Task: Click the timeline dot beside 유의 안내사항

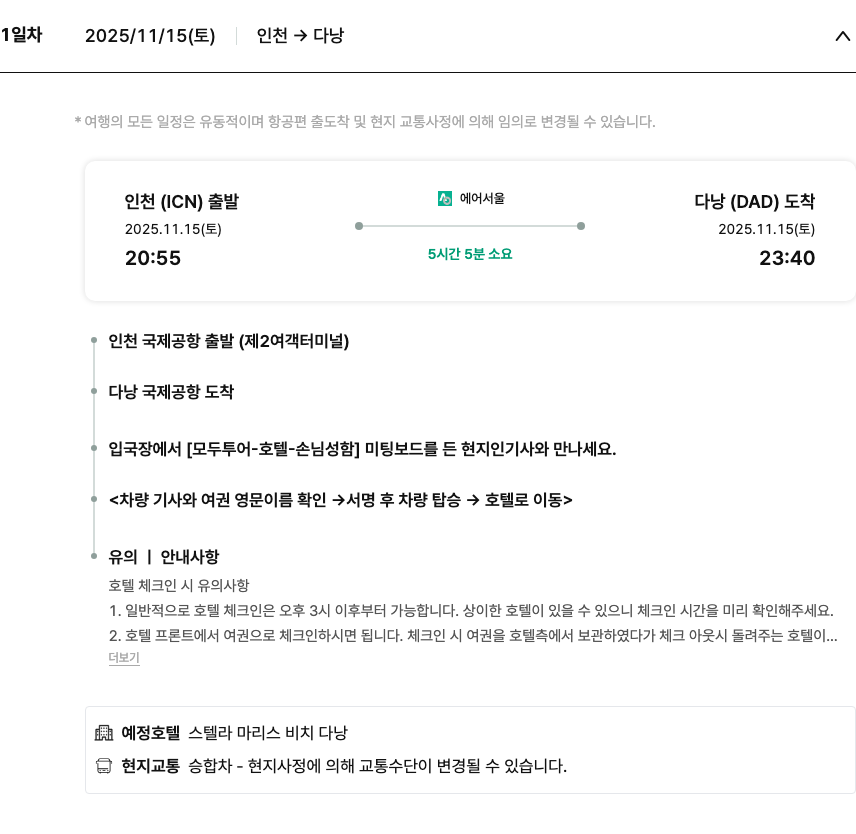Action: (94, 556)
